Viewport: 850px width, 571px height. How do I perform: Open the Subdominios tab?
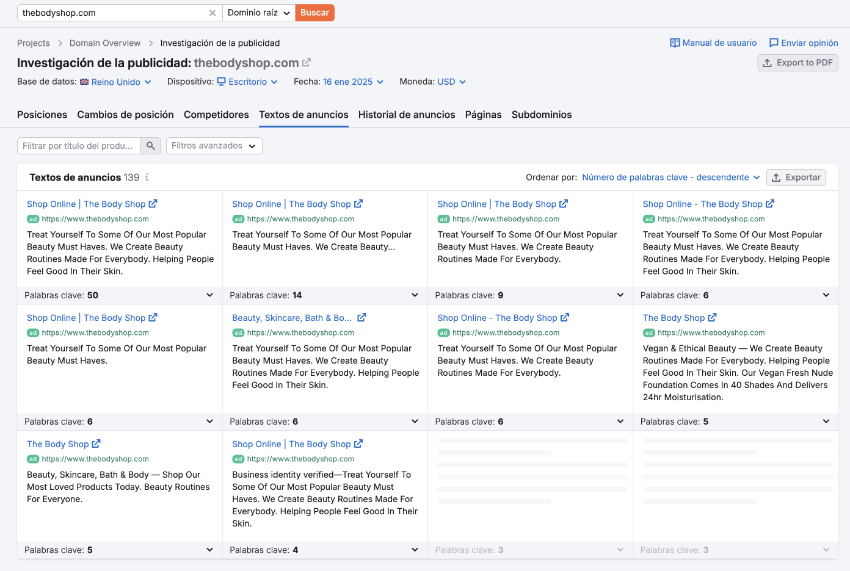click(x=542, y=115)
